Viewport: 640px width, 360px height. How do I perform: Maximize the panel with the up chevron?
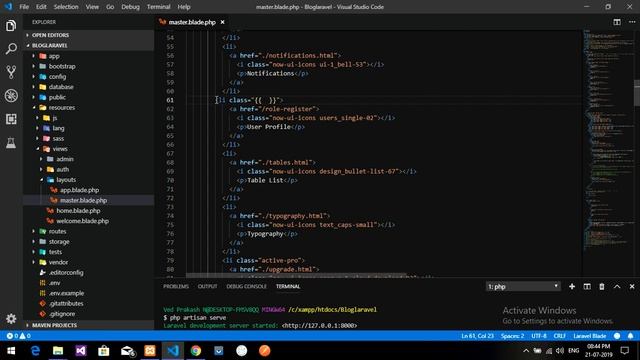tap(617, 287)
